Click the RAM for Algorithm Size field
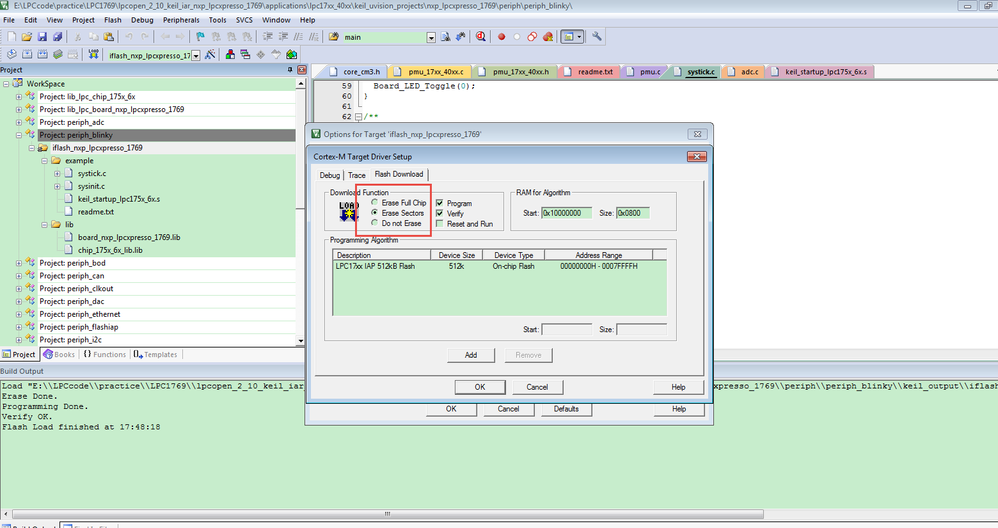The height and width of the screenshot is (528, 998). 633,213
